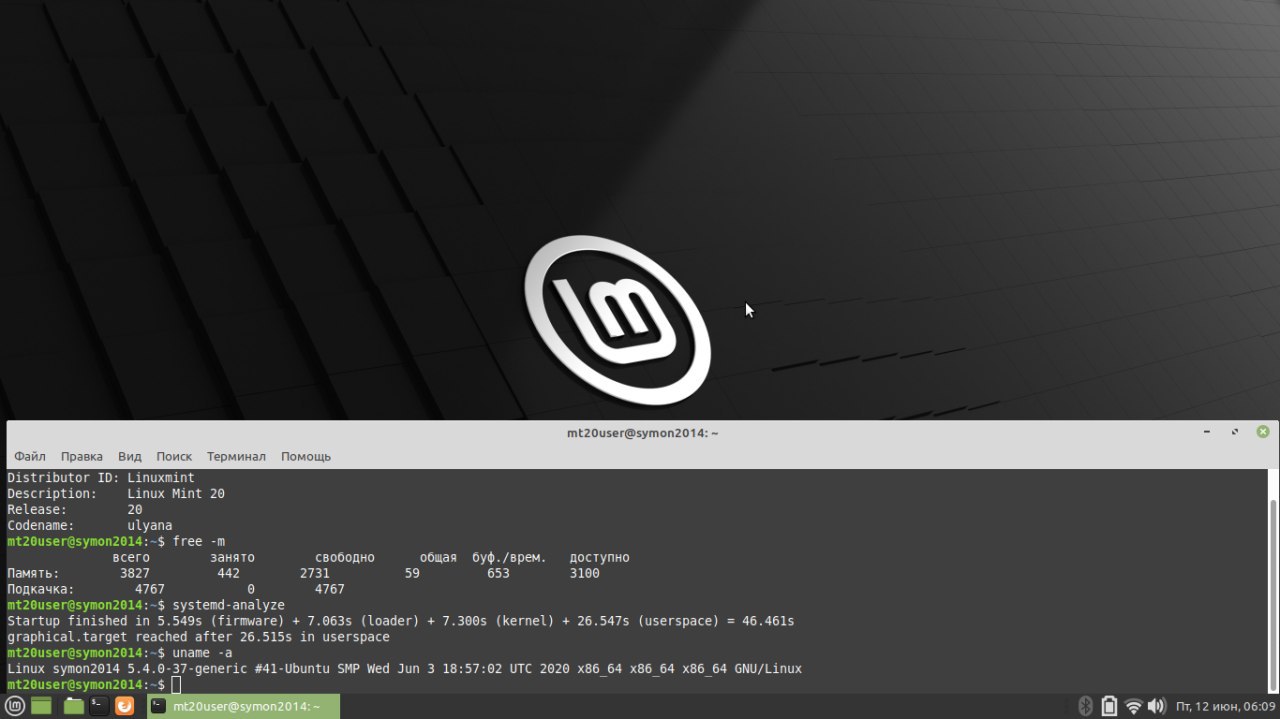The image size is (1280, 719).
Task: Open the Файл menu in the terminal
Action: pos(30,456)
